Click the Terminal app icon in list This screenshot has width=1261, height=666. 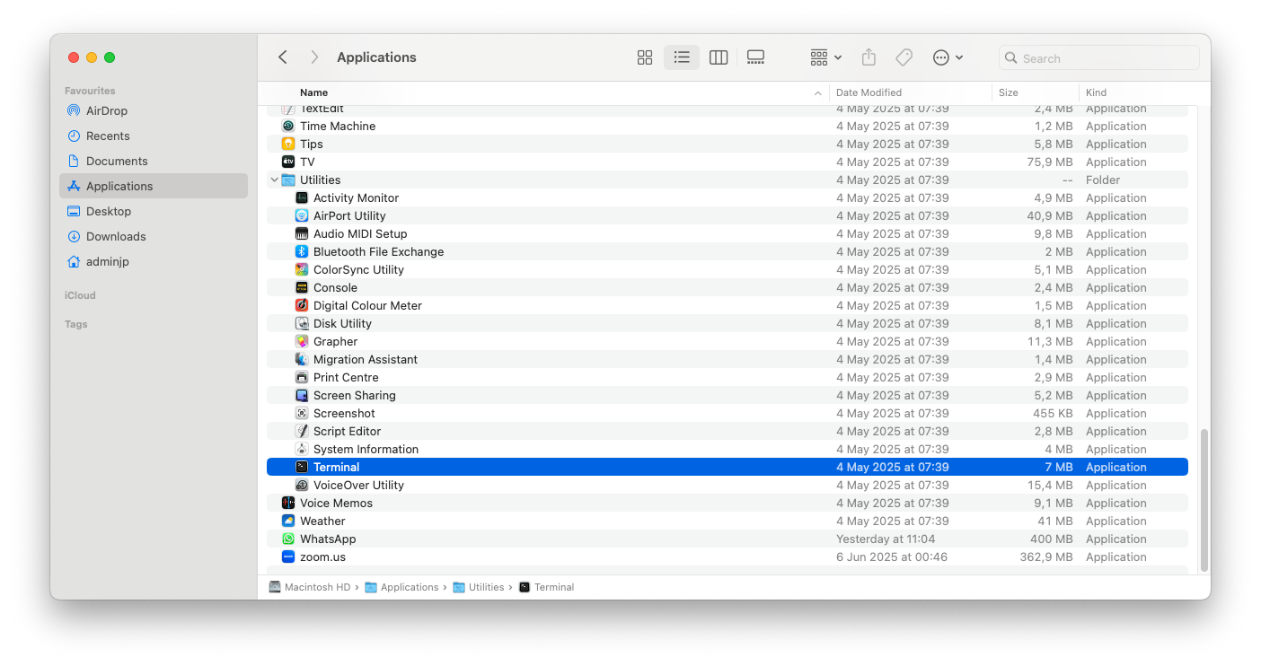[x=302, y=467]
